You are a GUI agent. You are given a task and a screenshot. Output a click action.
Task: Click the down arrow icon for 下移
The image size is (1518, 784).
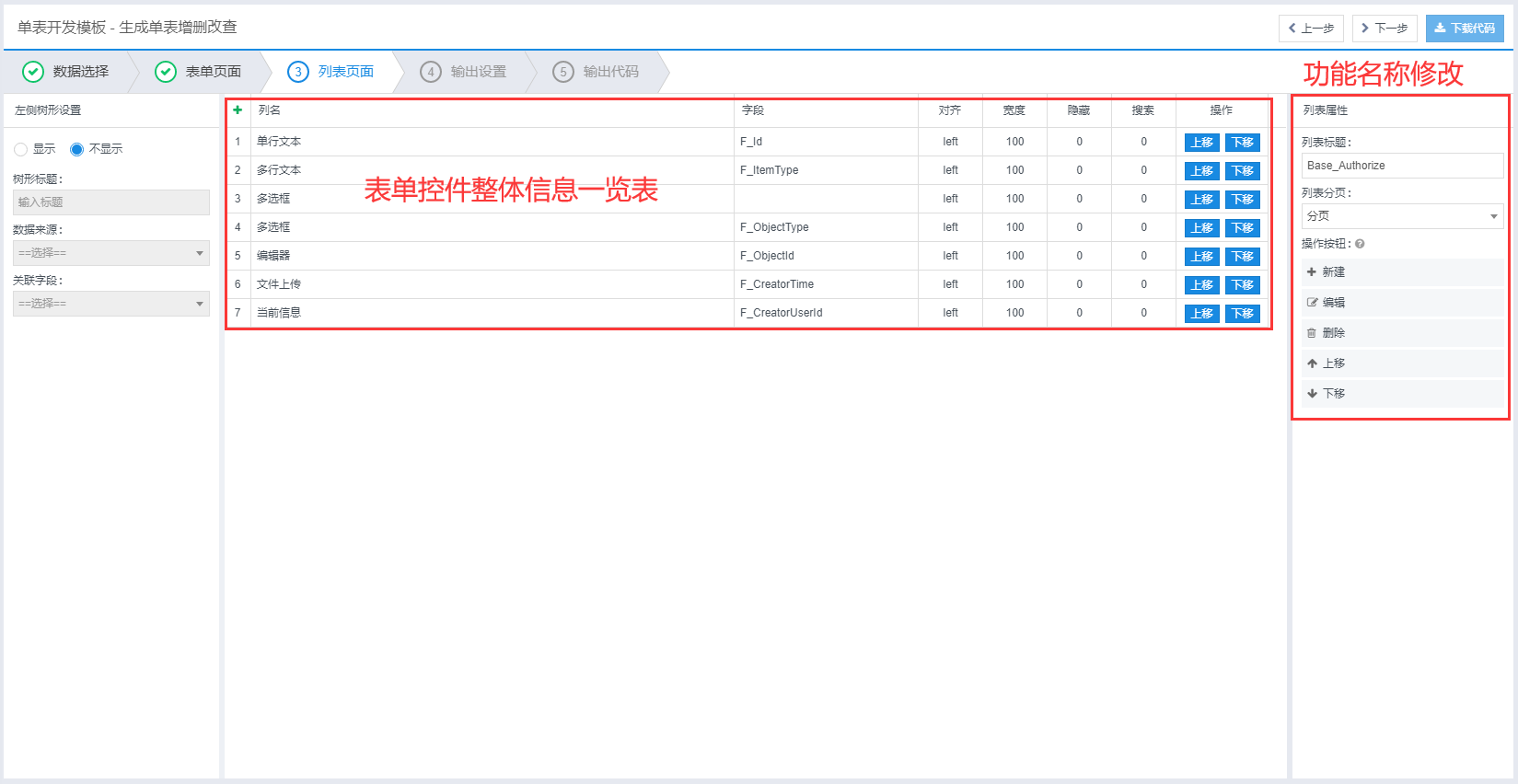[x=1312, y=394]
